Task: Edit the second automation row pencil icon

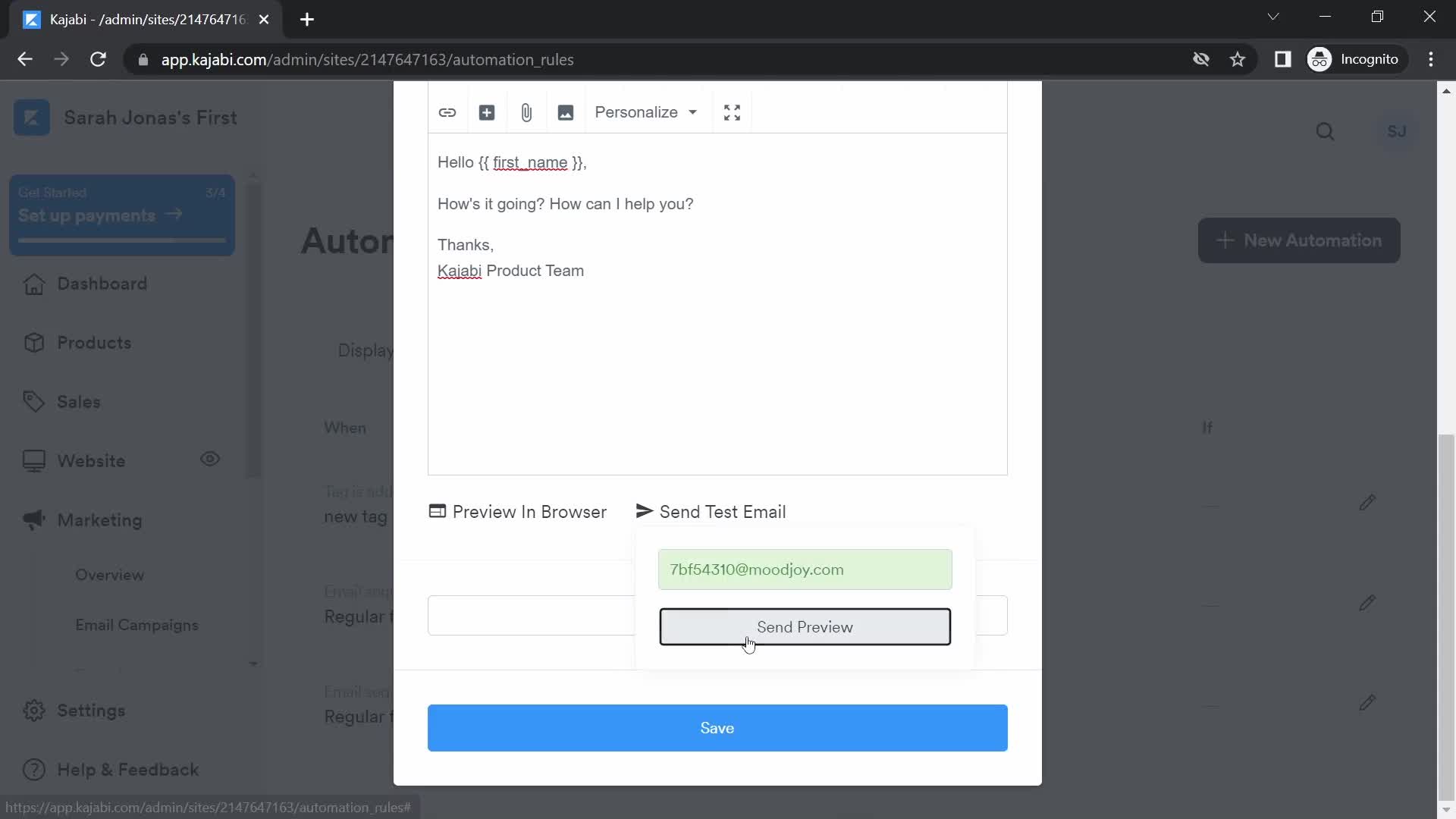Action: 1367,603
